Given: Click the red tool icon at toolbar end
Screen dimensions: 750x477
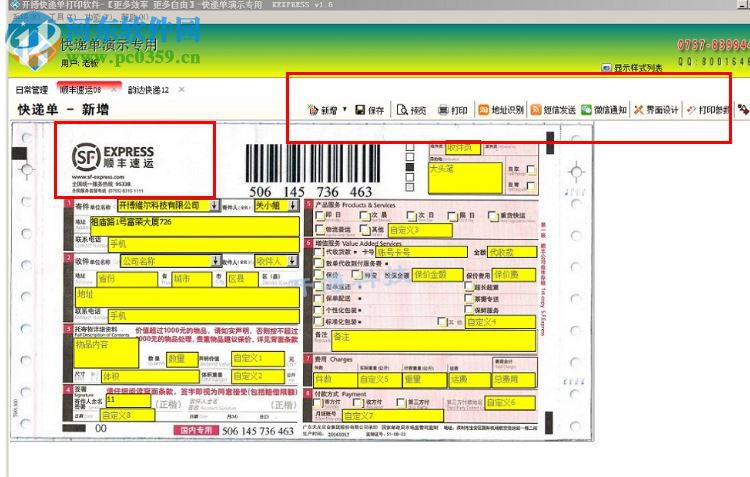Looking at the screenshot, I should [743, 110].
